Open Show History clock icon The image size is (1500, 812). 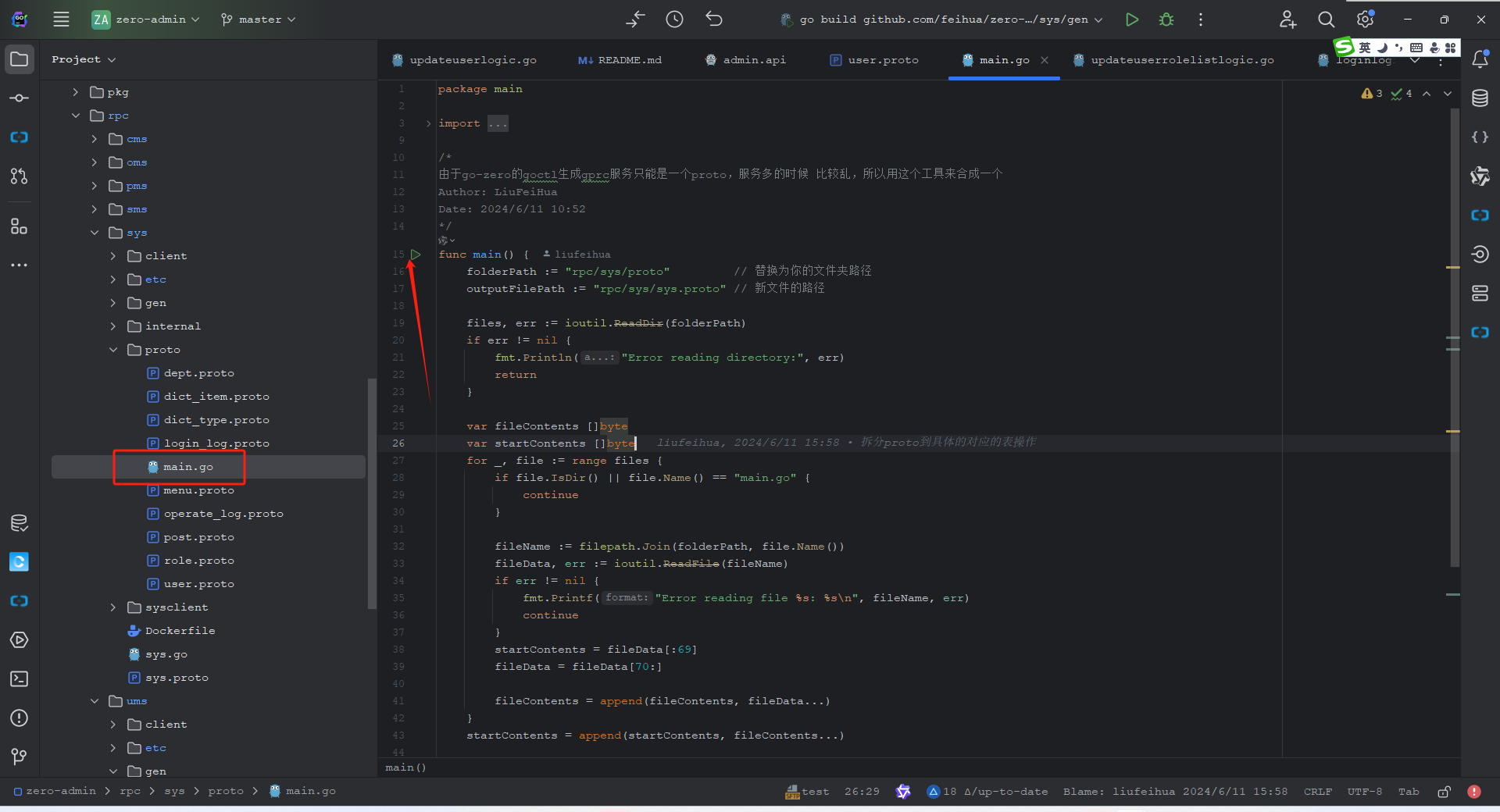click(x=675, y=20)
